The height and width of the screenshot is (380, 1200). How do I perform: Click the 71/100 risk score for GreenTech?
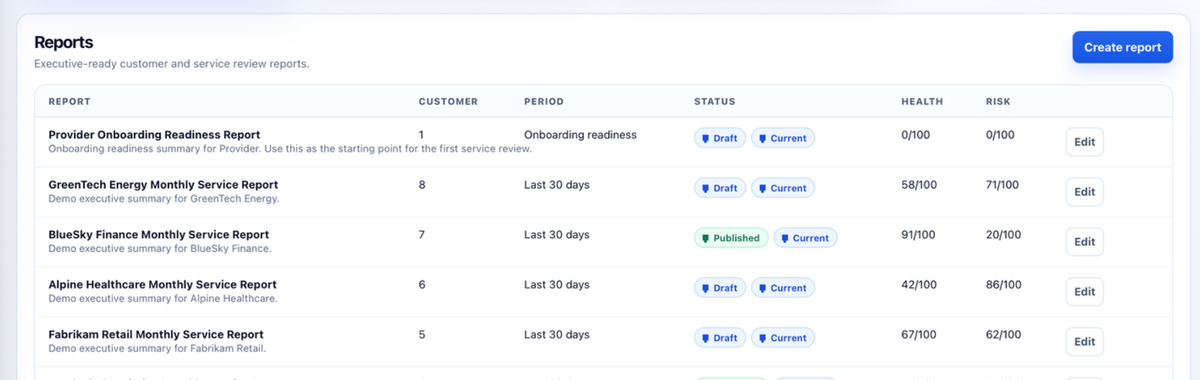(1002, 185)
